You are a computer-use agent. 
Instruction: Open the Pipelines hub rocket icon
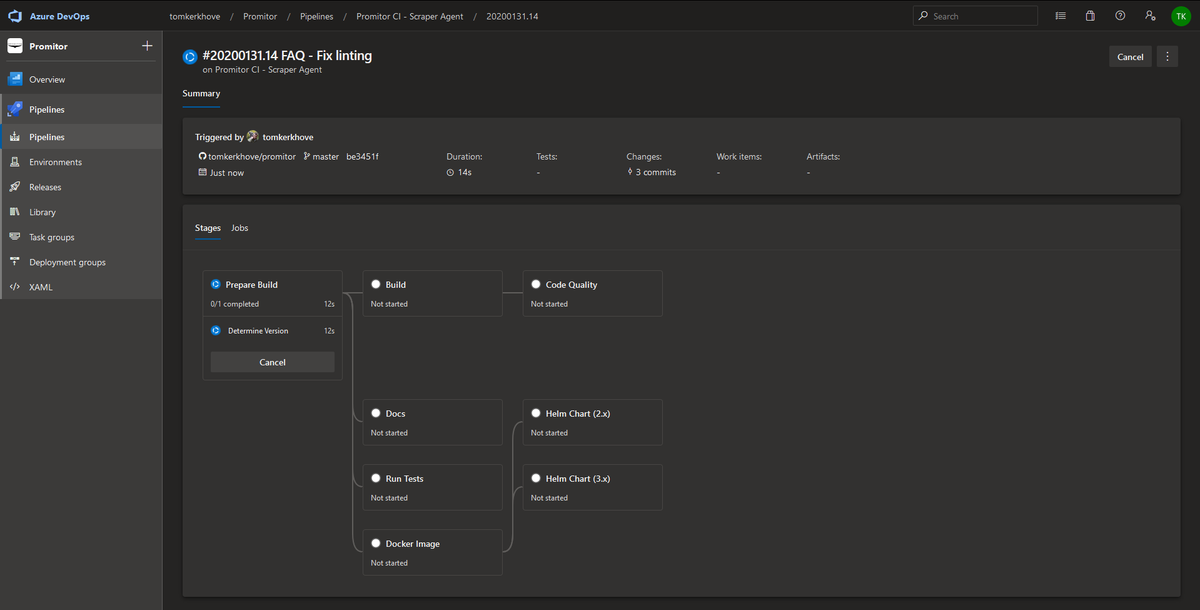(x=15, y=109)
